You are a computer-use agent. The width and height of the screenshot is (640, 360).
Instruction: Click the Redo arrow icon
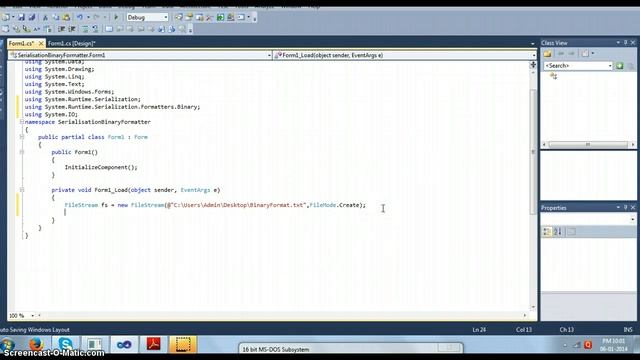[96, 17]
